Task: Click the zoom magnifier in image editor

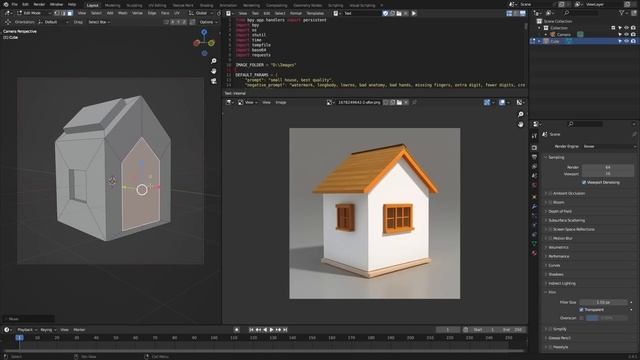Action: (520, 114)
